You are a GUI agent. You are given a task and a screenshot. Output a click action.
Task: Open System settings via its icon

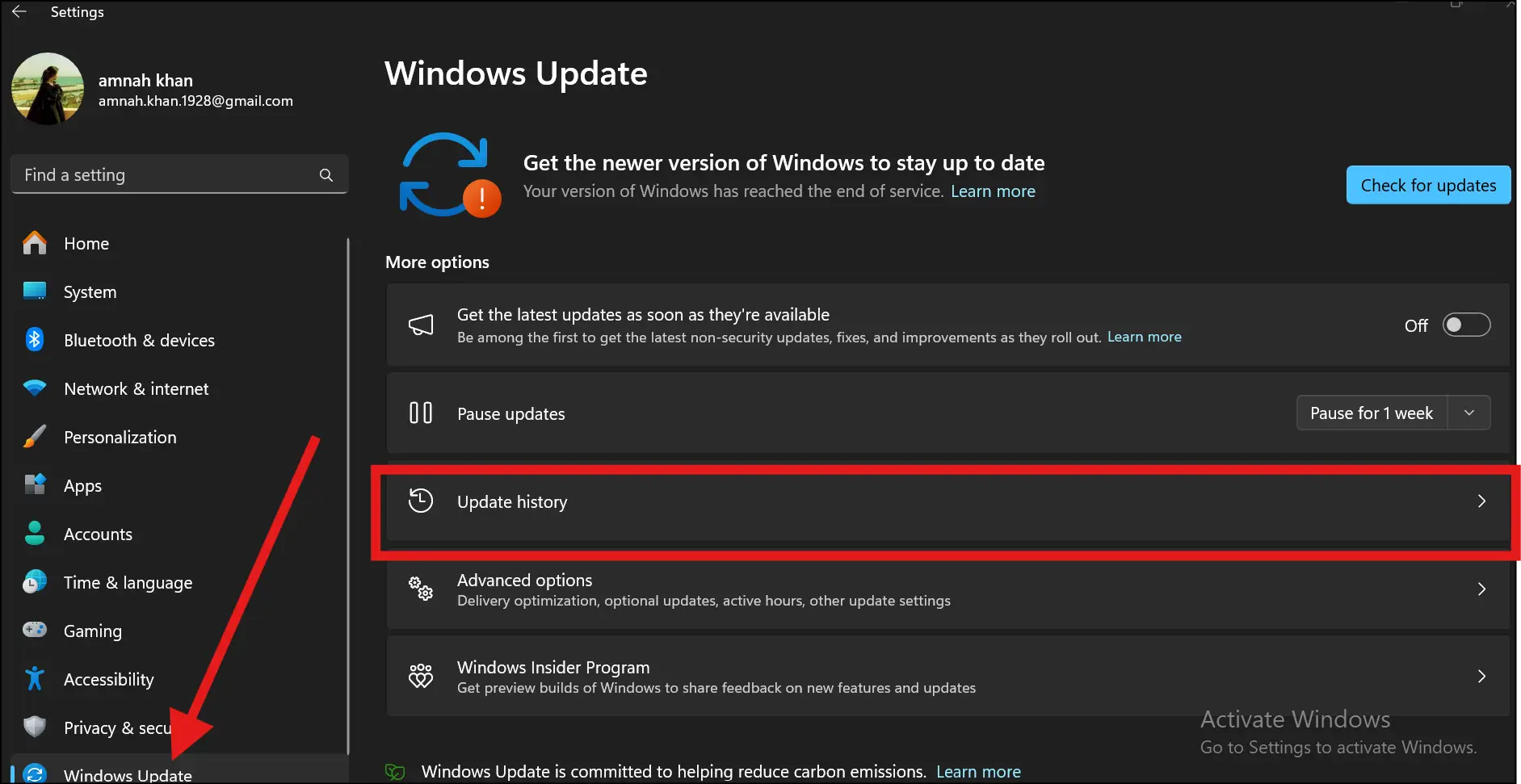coord(35,291)
